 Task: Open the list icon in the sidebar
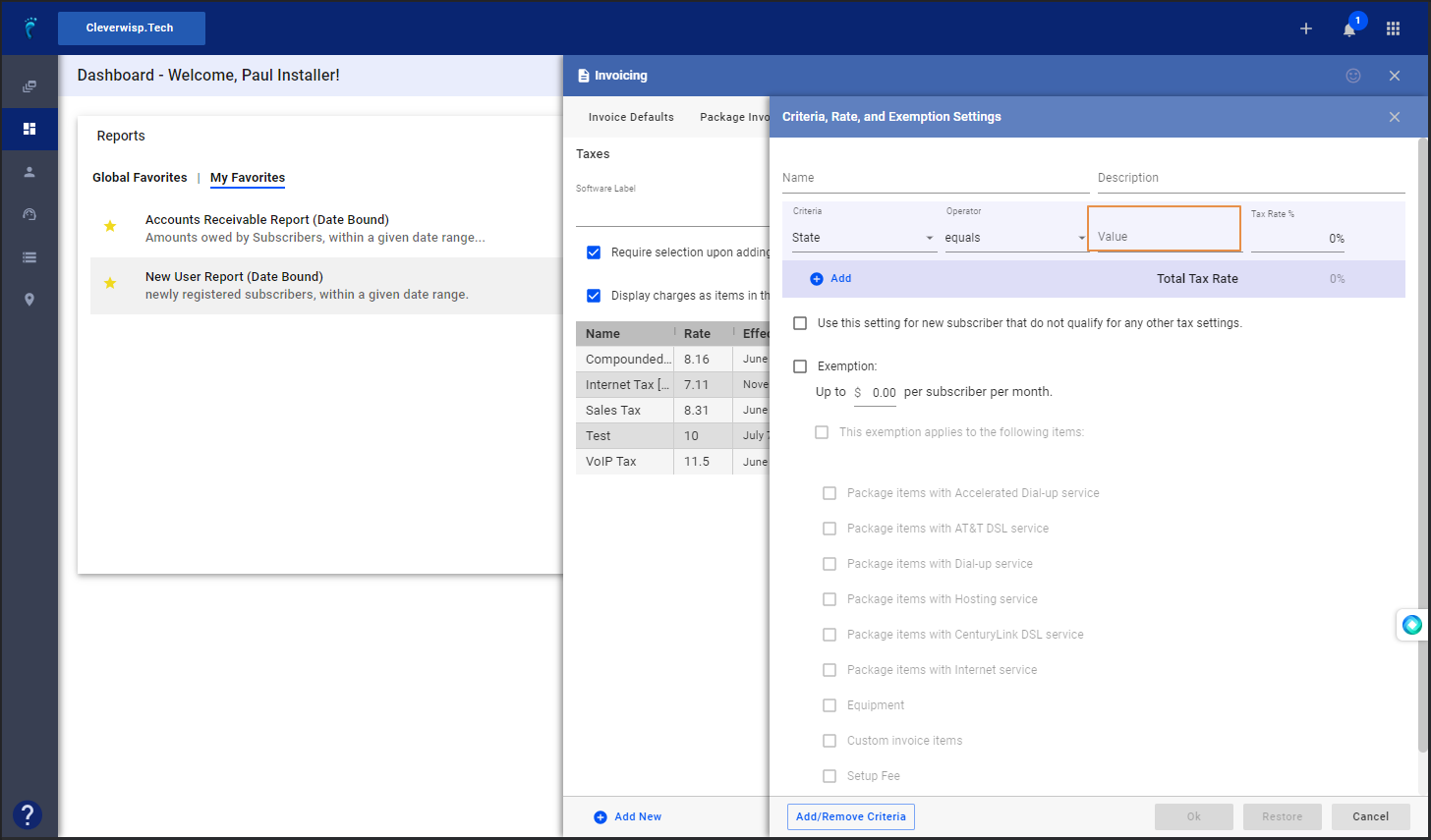(29, 257)
